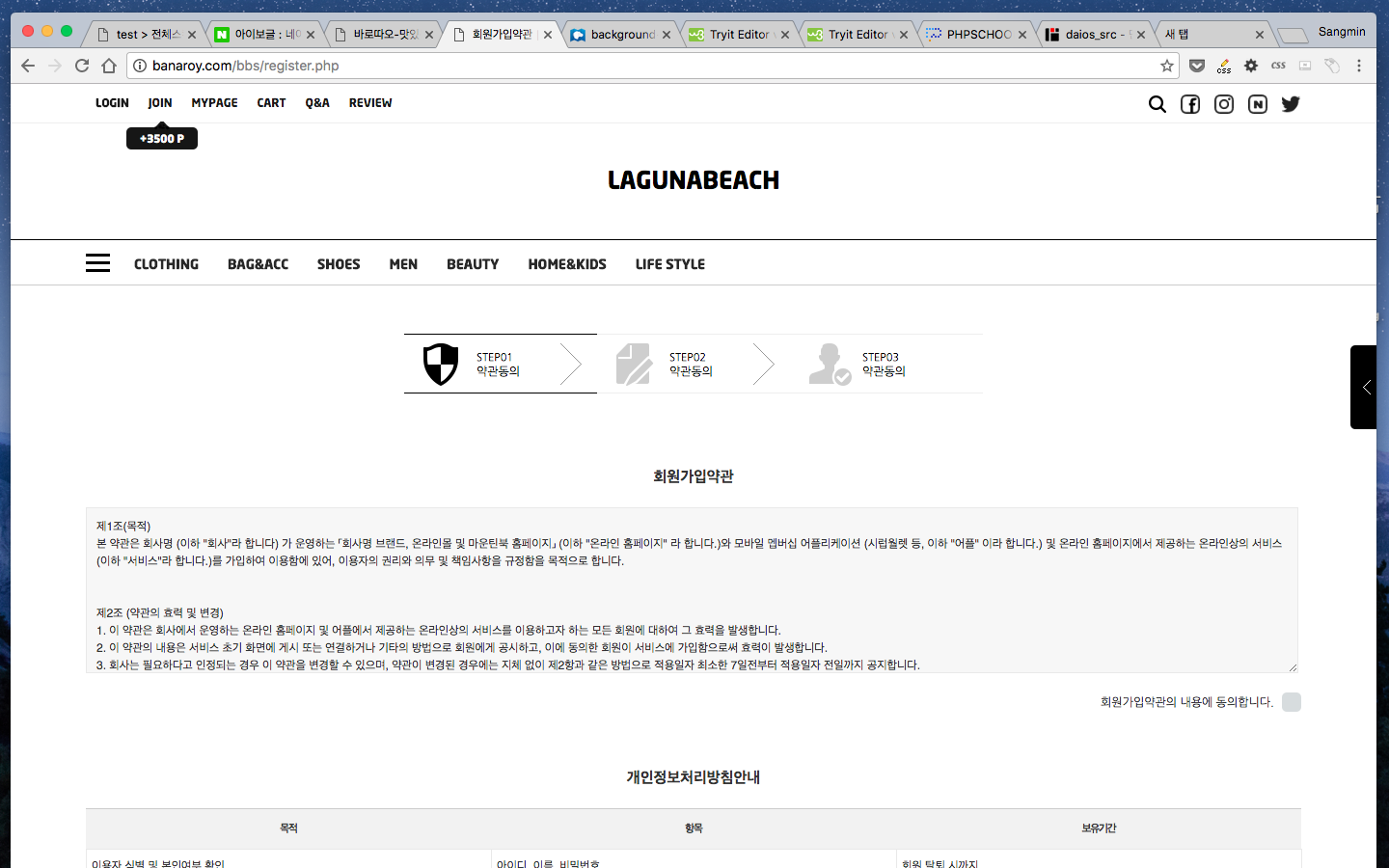1389x868 pixels.
Task: Click the small monitor extension icon
Action: coord(1305,66)
